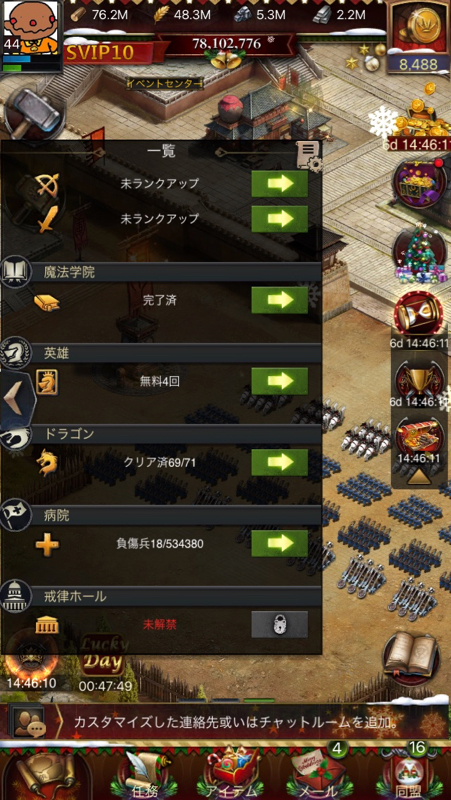Open the purple treasure chest icon
Viewport: 451px width, 800px height.
(x=419, y=184)
